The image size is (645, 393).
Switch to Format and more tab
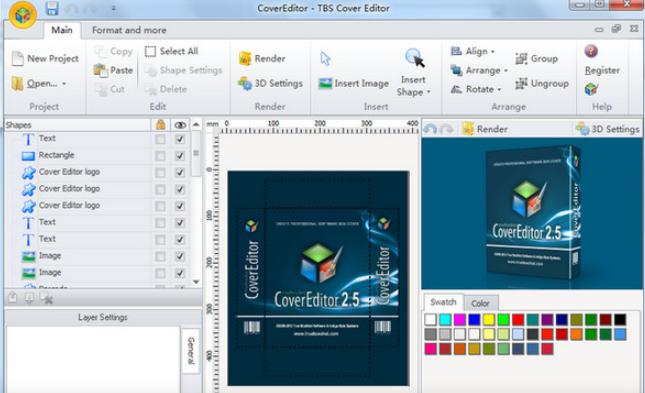pyautogui.click(x=129, y=30)
